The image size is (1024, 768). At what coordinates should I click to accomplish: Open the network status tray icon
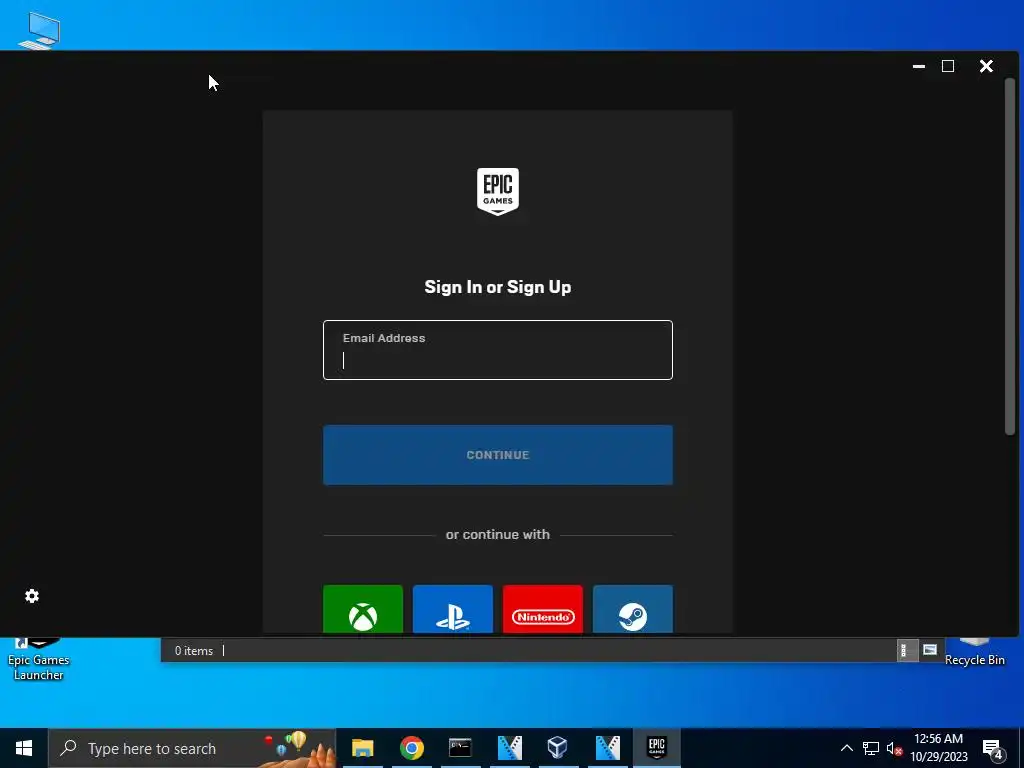[871, 748]
